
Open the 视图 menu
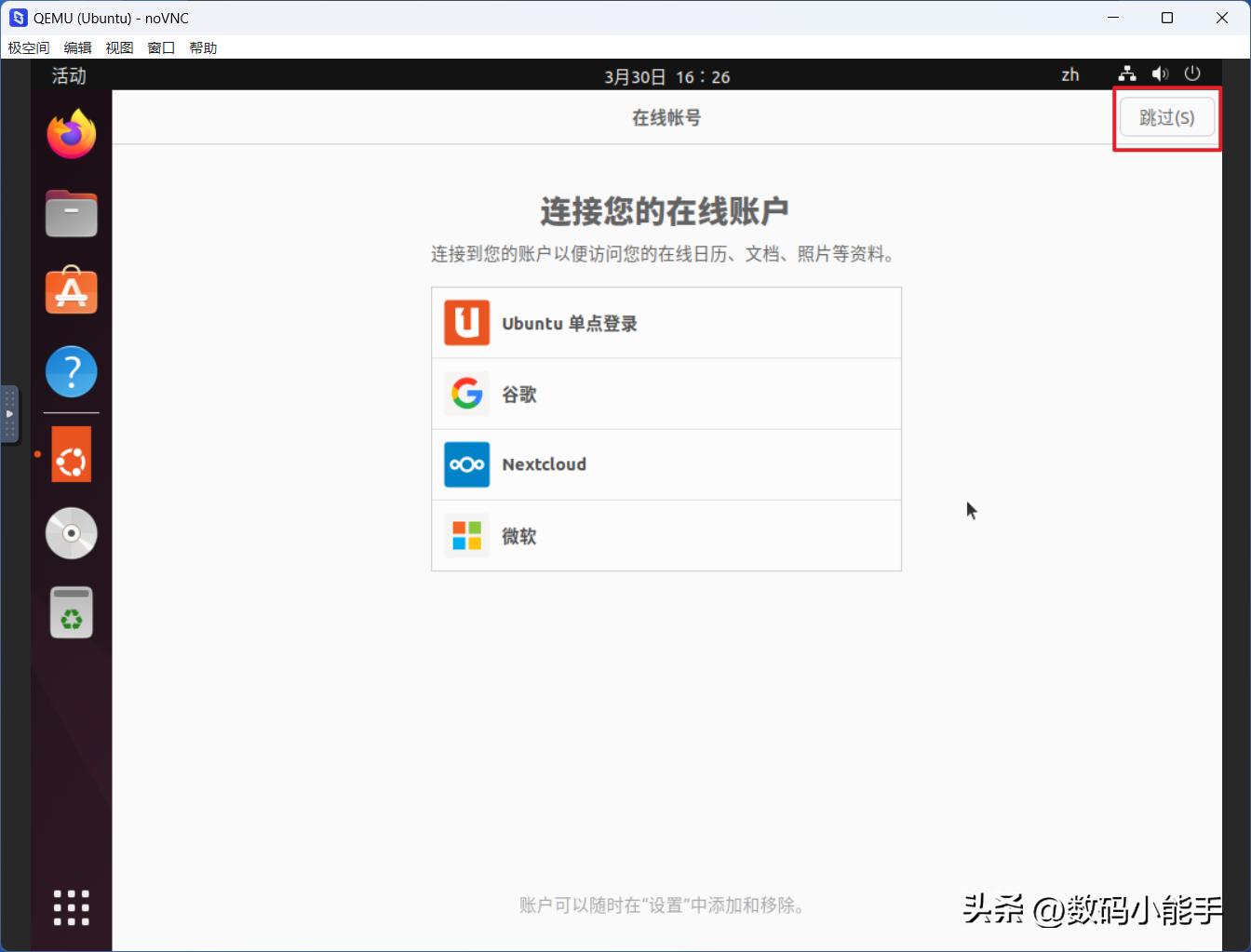click(120, 47)
